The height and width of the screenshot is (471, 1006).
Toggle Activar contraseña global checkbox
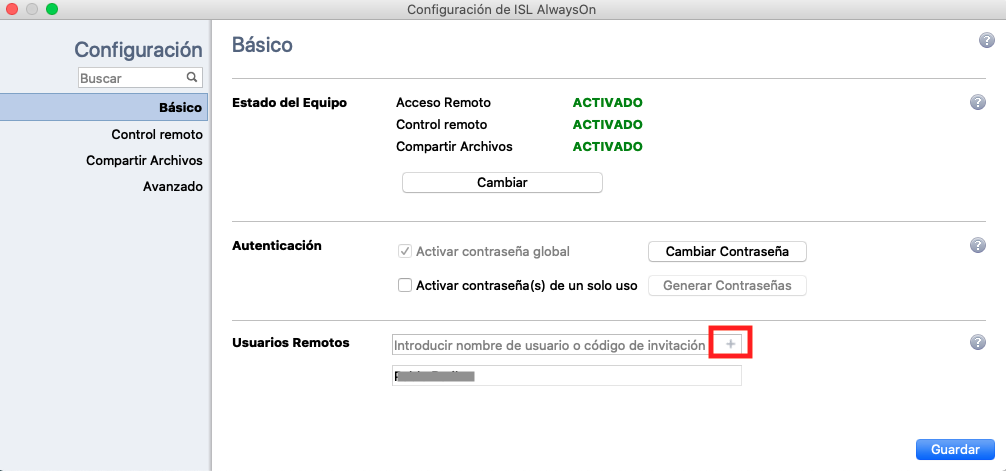pos(405,252)
